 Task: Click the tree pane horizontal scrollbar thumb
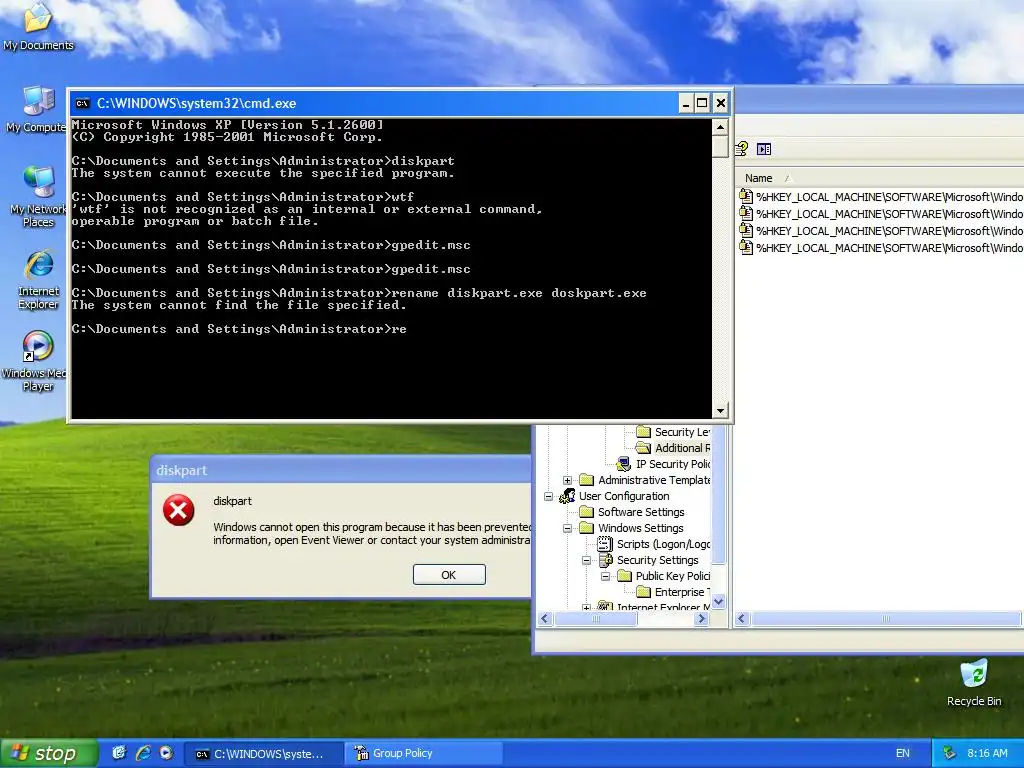(x=596, y=618)
